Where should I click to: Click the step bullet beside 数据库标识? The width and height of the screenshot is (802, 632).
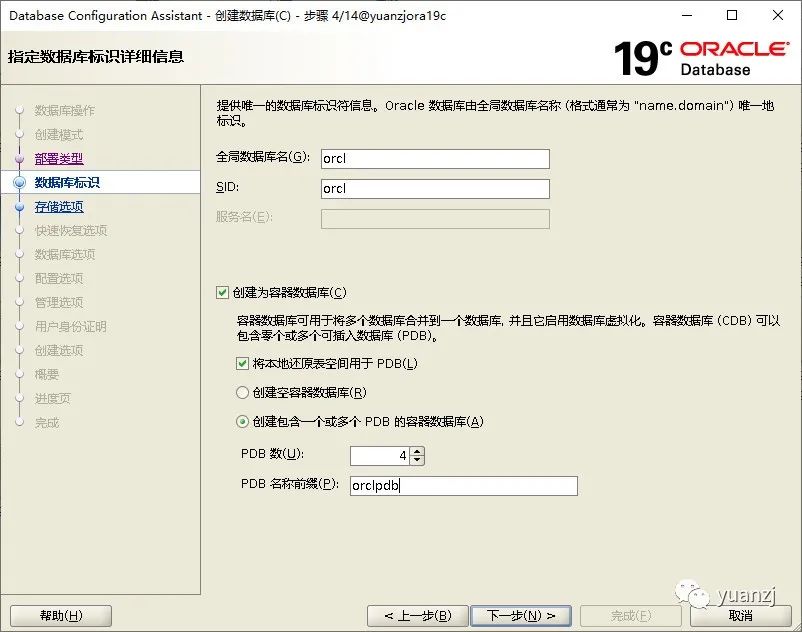(19, 183)
